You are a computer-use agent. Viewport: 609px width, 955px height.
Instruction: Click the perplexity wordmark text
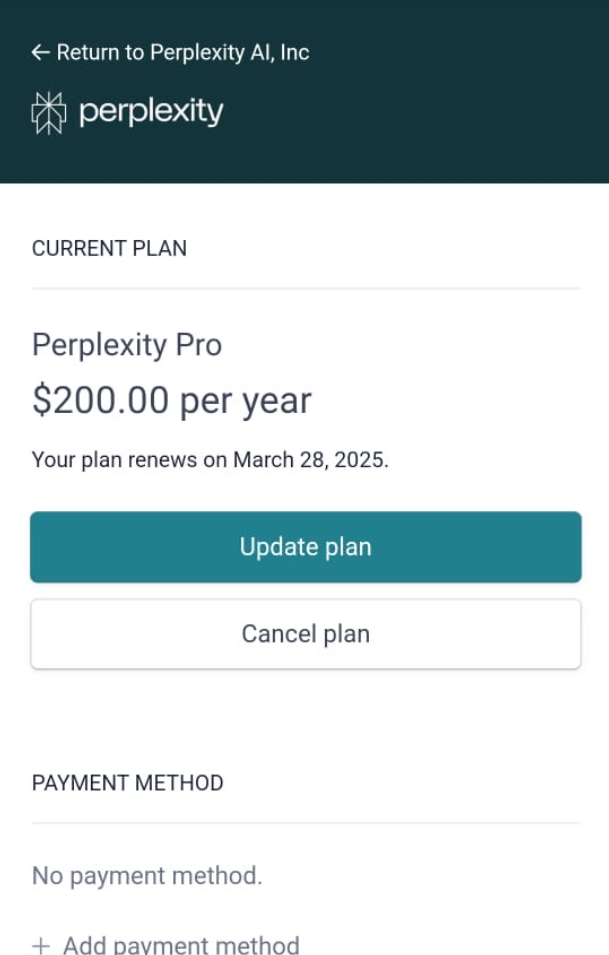(151, 112)
